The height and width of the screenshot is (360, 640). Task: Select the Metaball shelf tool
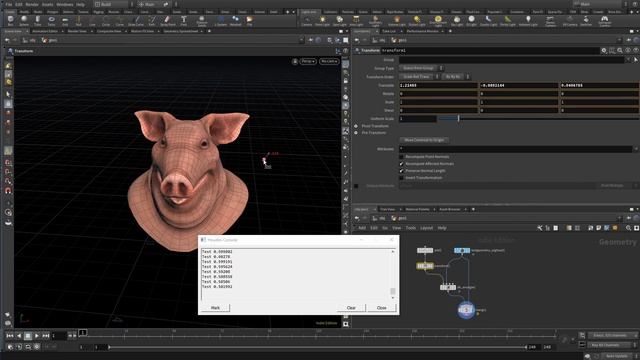[236, 20]
